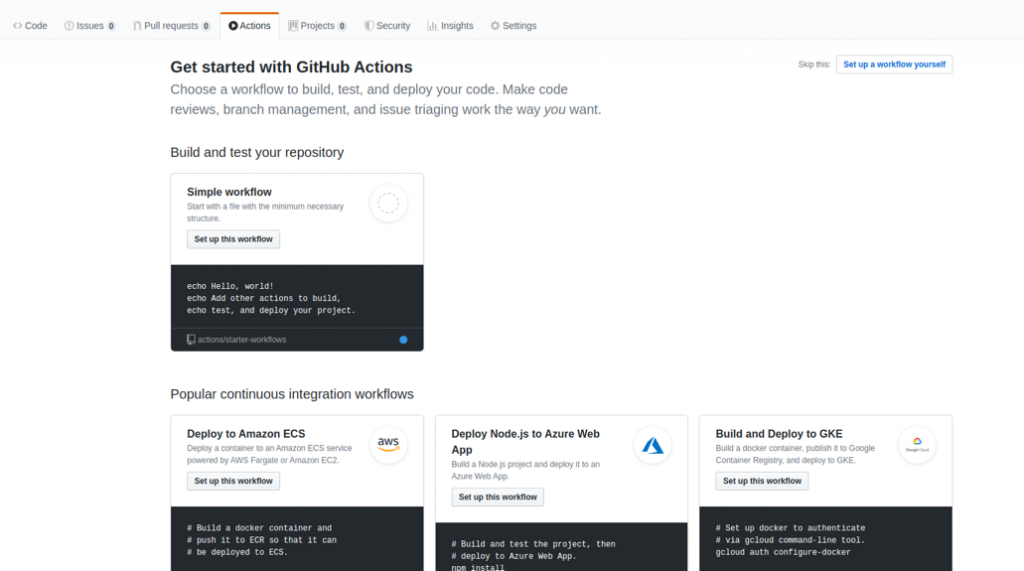The image size is (1024, 571).
Task: Click the Actions play icon
Action: pos(233,25)
